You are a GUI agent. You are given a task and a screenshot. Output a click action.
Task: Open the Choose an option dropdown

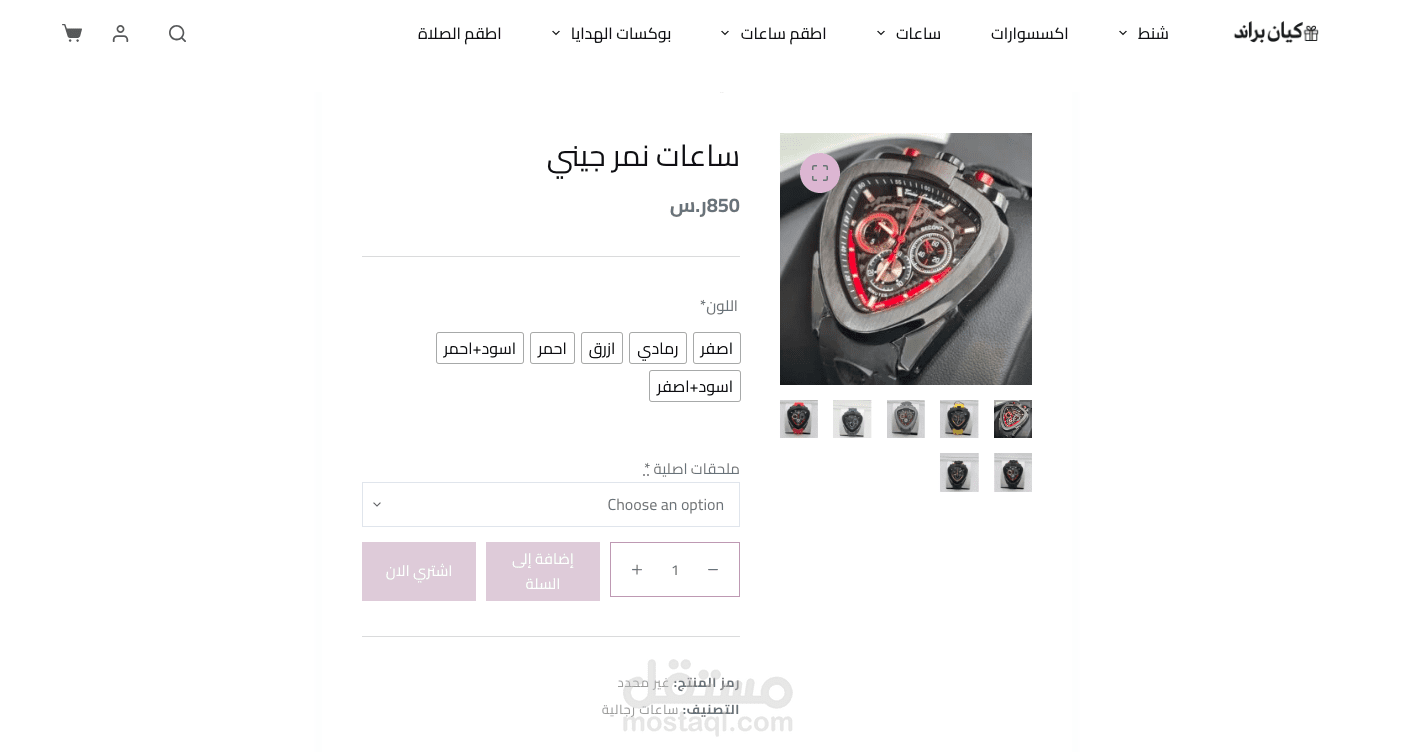[x=551, y=504]
